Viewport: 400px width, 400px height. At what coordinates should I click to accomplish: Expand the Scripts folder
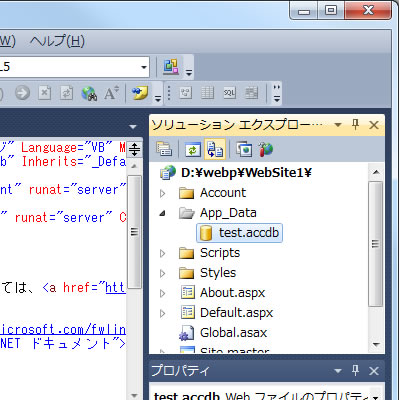click(x=162, y=253)
